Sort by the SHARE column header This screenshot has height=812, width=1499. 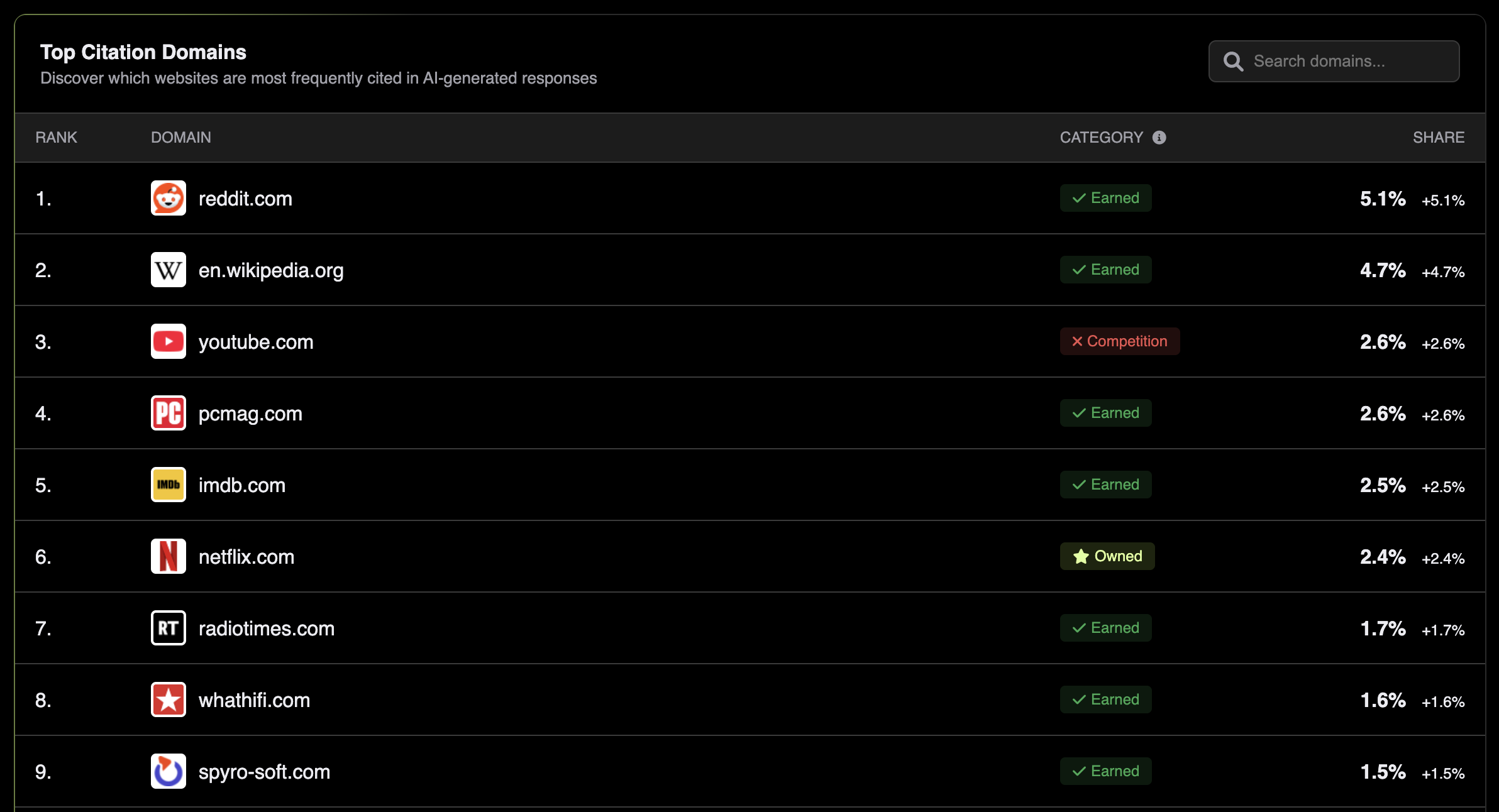click(1439, 137)
